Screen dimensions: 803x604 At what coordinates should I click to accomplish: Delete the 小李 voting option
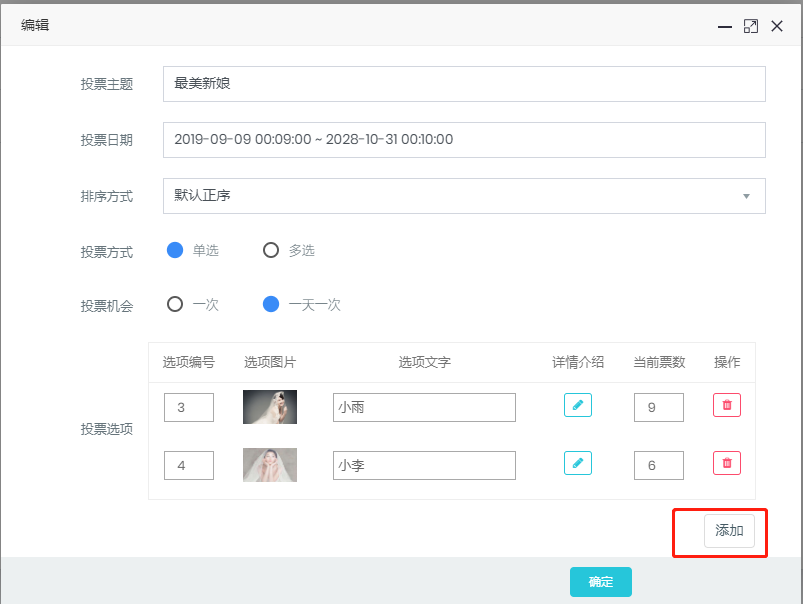[727, 463]
